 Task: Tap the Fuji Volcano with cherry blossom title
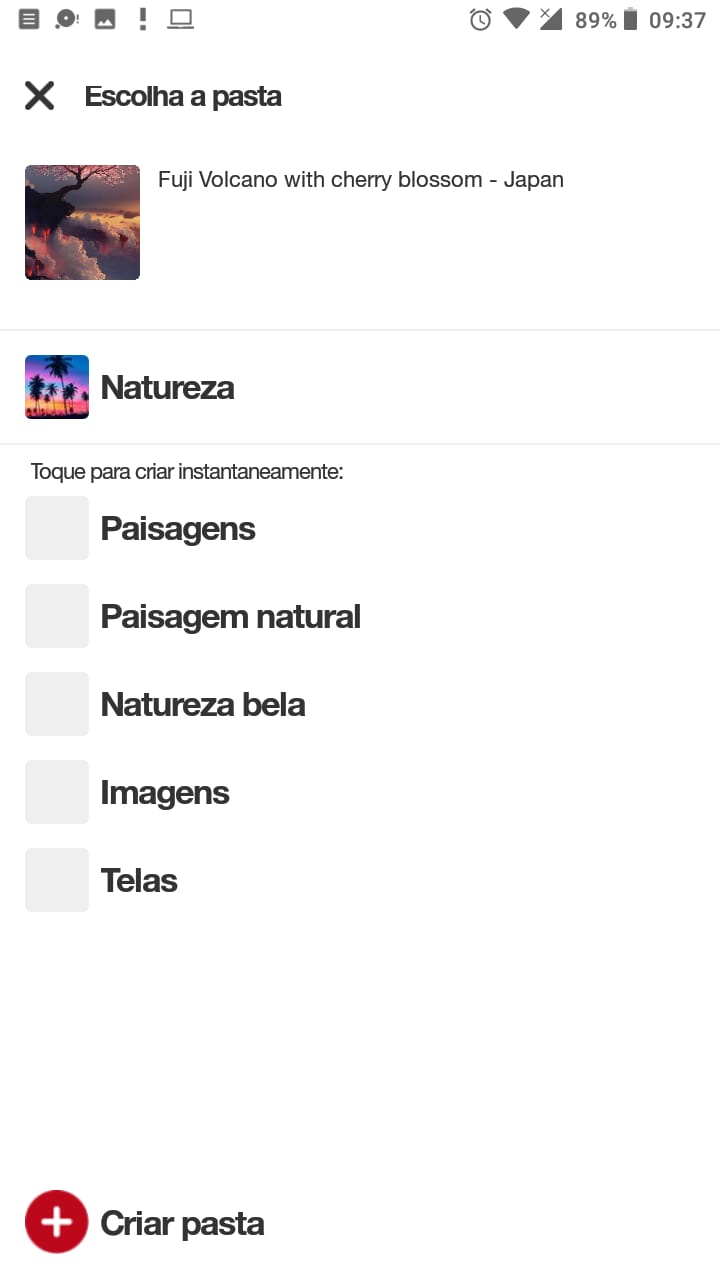[x=361, y=180]
